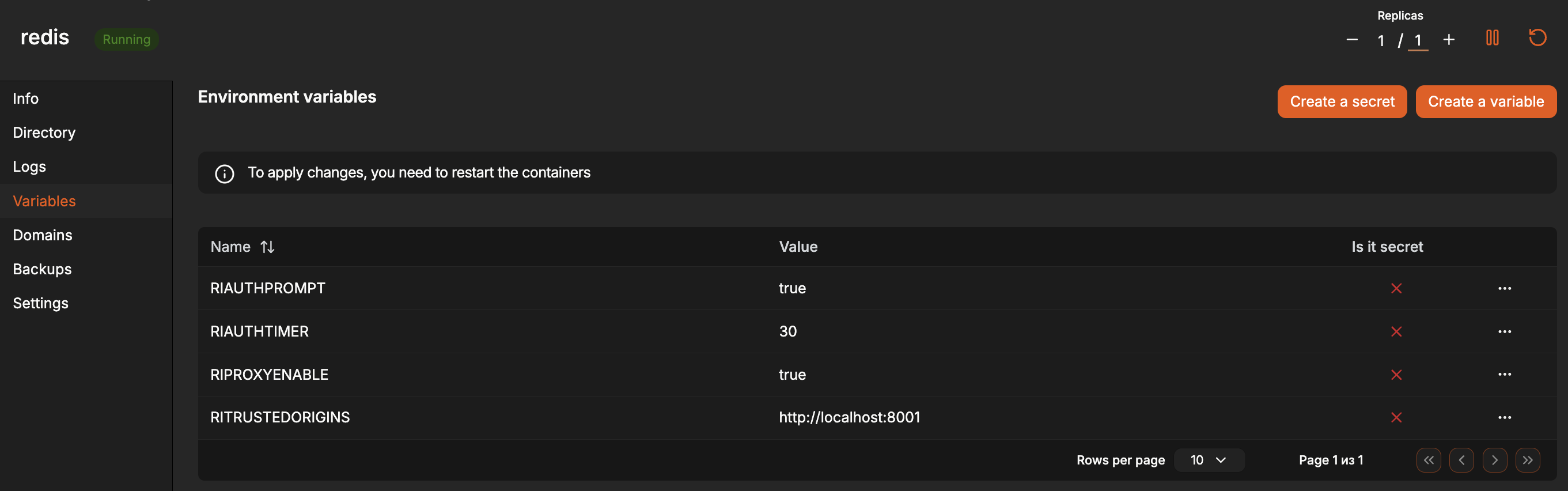Click the true value of RIAUTHPROMPT

click(792, 288)
